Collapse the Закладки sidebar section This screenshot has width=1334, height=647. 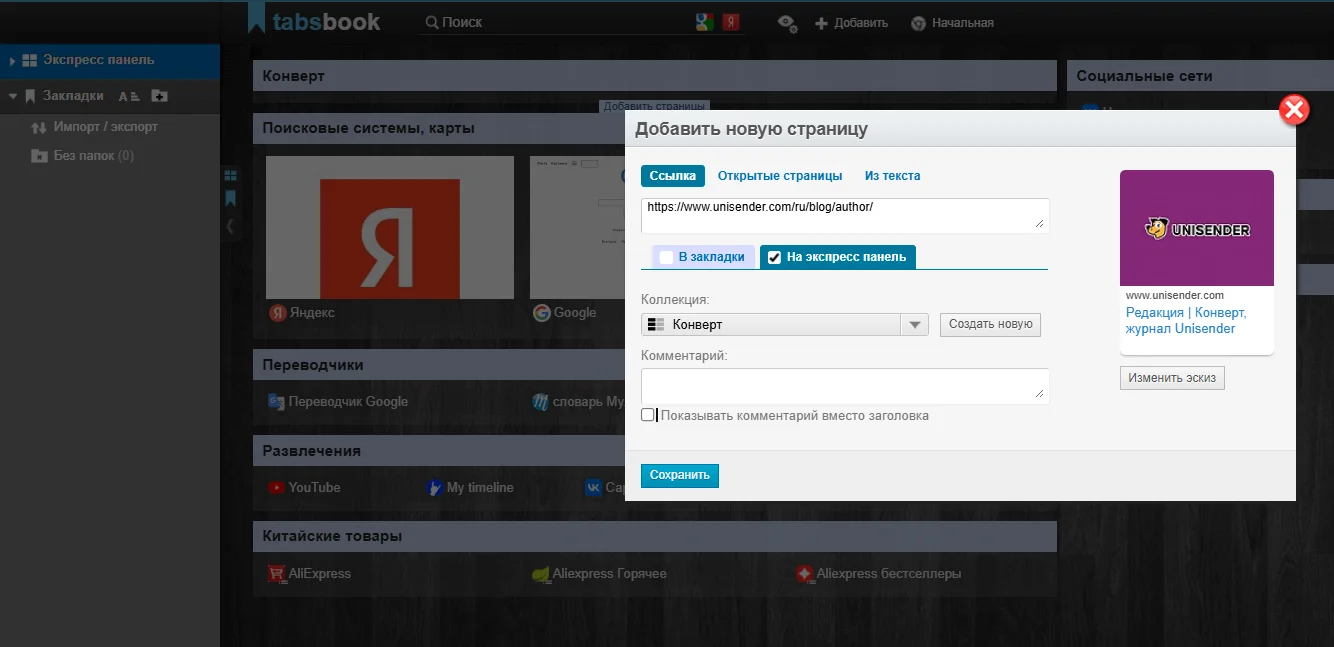click(x=12, y=97)
